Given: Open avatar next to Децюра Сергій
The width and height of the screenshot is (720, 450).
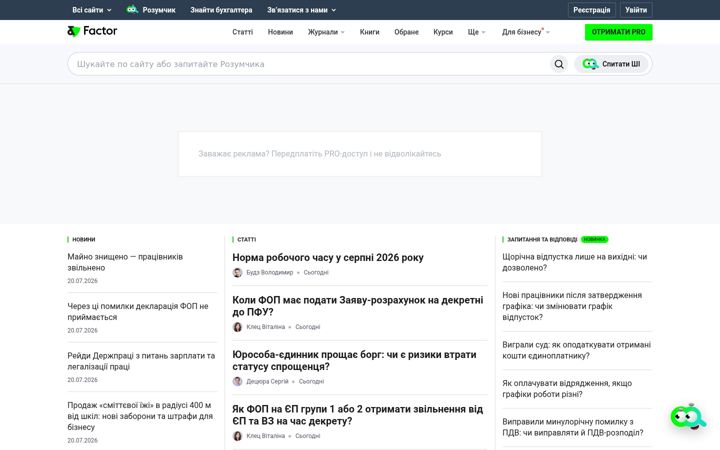Looking at the screenshot, I should (237, 382).
